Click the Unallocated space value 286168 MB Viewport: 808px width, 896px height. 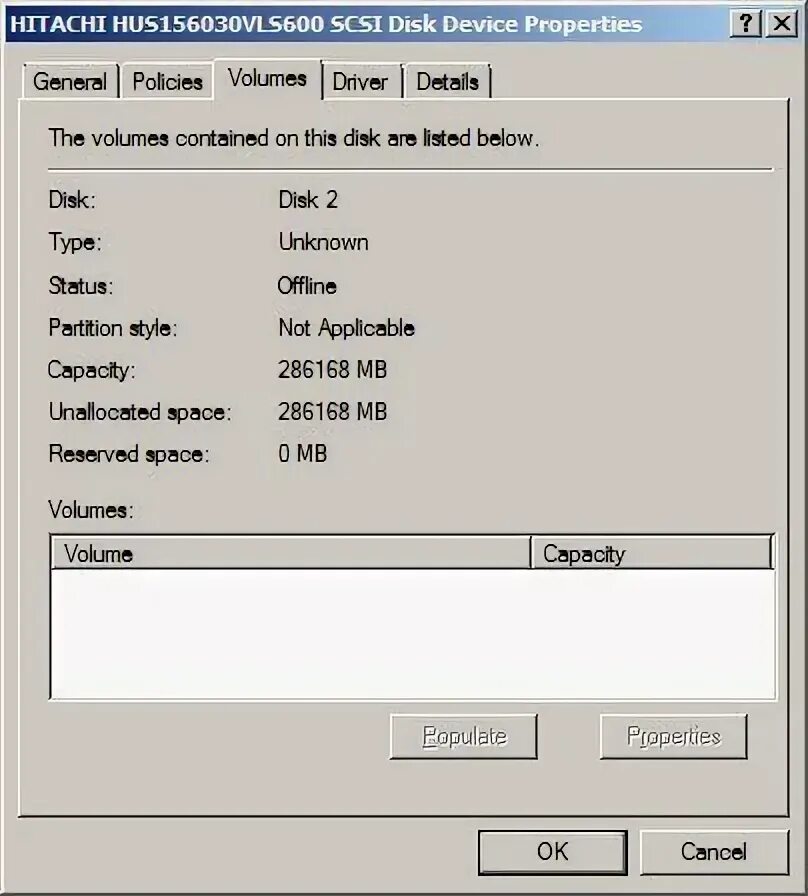click(333, 411)
